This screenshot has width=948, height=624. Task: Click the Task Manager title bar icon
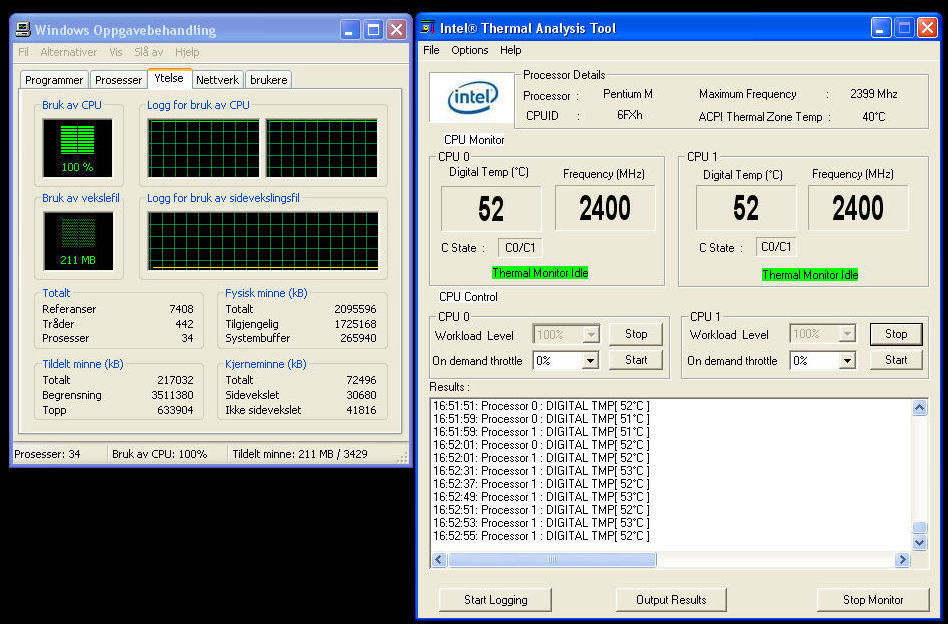(23, 29)
